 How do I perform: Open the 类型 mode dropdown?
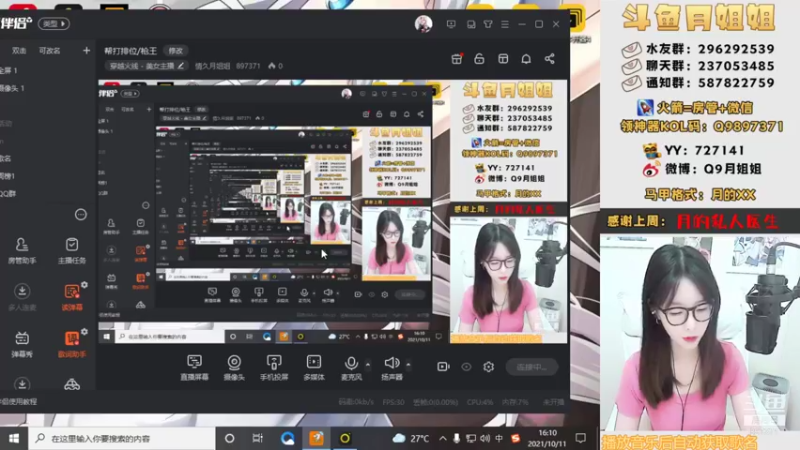[54, 23]
